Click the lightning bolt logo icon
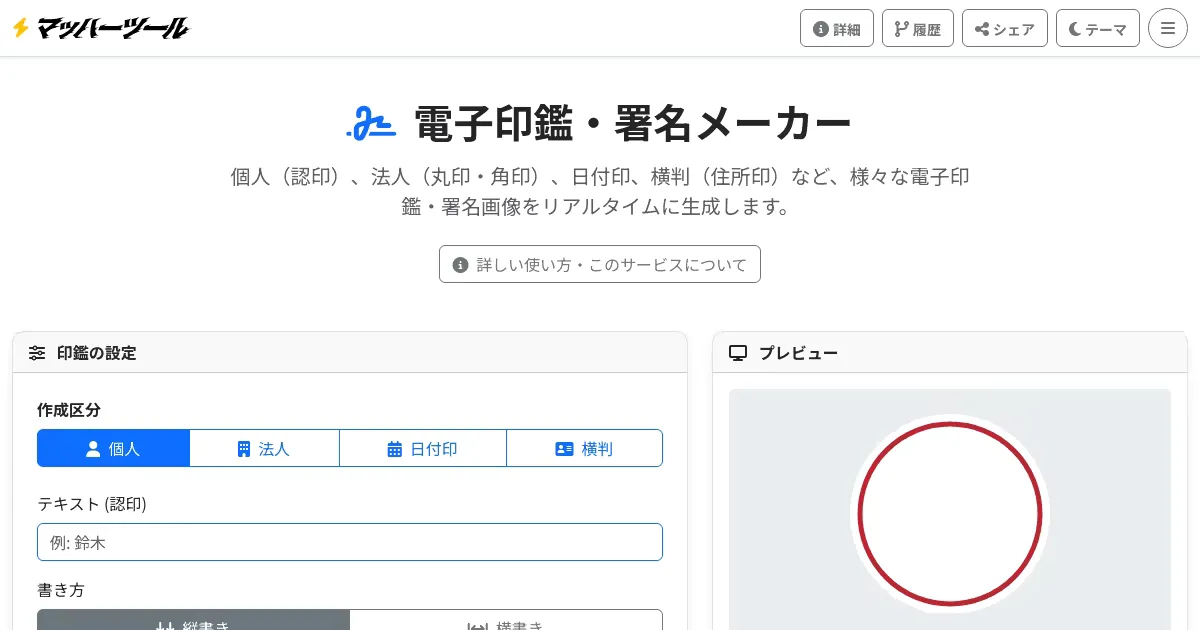The image size is (1200, 630). (20, 28)
